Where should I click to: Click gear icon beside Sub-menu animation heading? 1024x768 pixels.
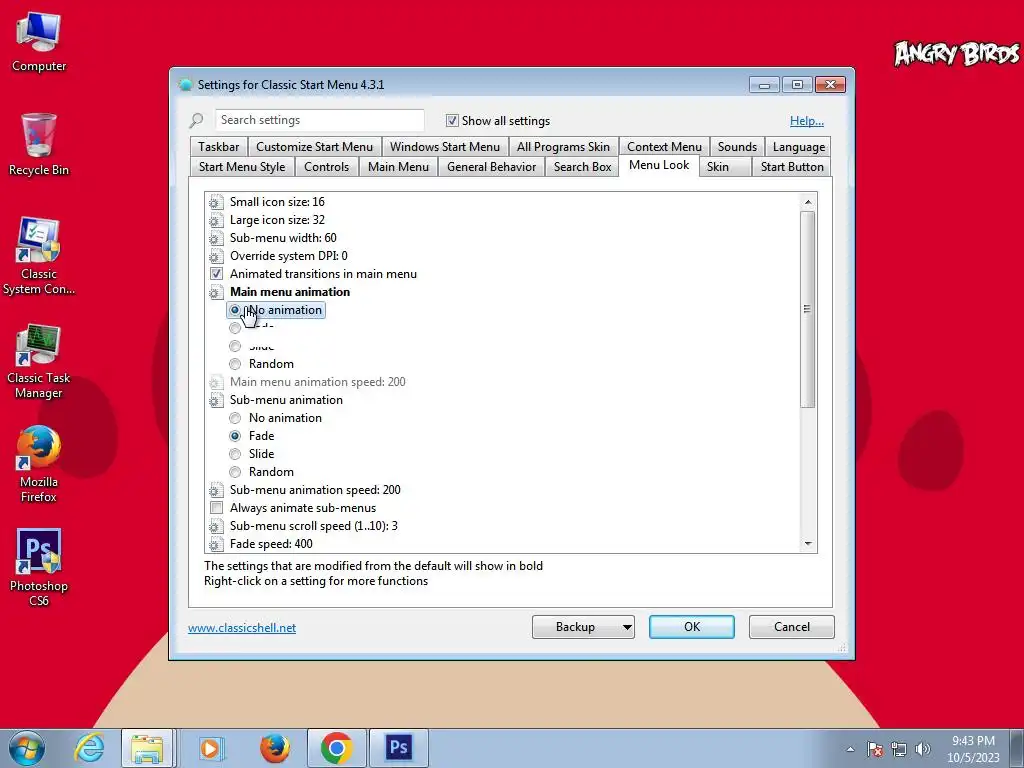pyautogui.click(x=216, y=400)
